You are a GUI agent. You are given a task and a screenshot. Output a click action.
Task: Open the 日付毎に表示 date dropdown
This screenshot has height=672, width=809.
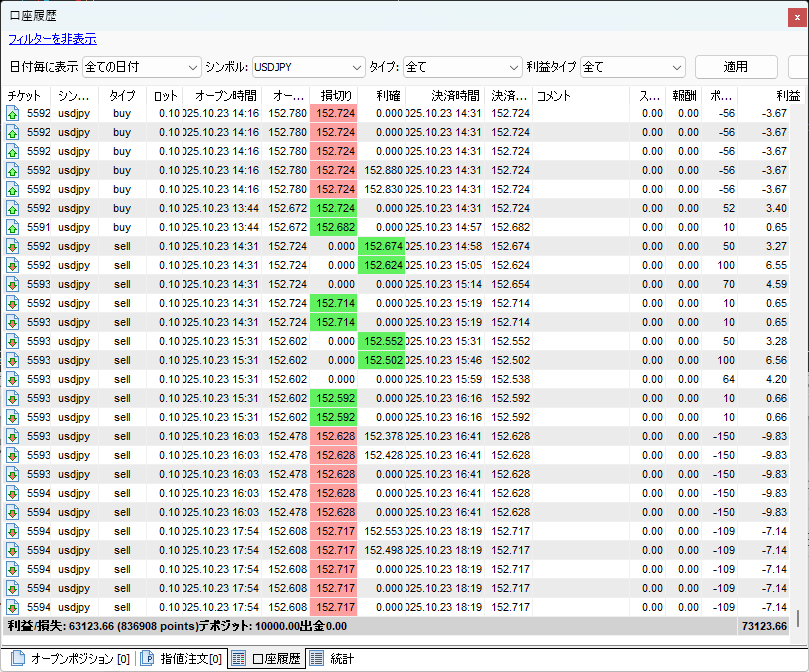pos(142,67)
